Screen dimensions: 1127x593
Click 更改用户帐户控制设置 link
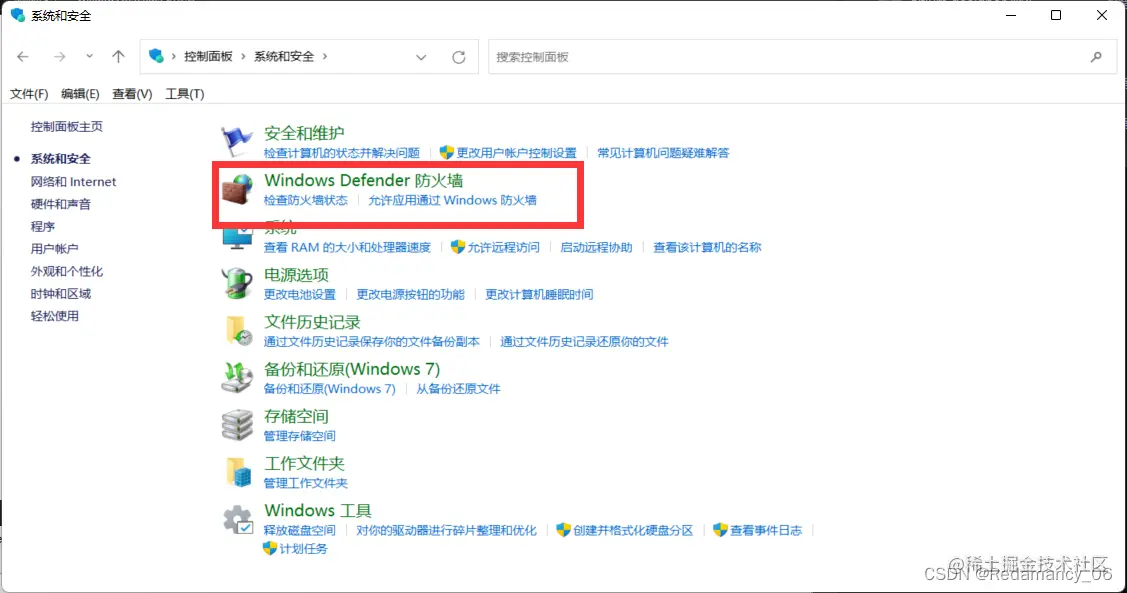516,153
